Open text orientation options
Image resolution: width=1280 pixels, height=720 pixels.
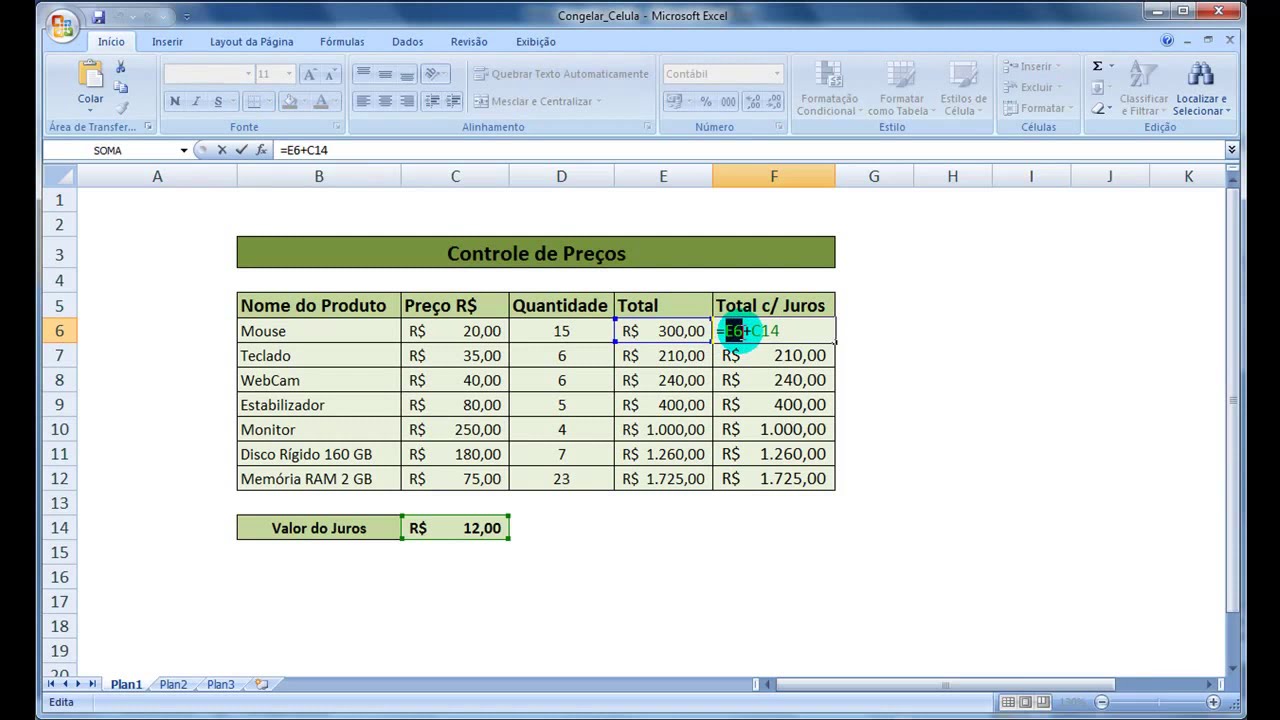coord(435,74)
